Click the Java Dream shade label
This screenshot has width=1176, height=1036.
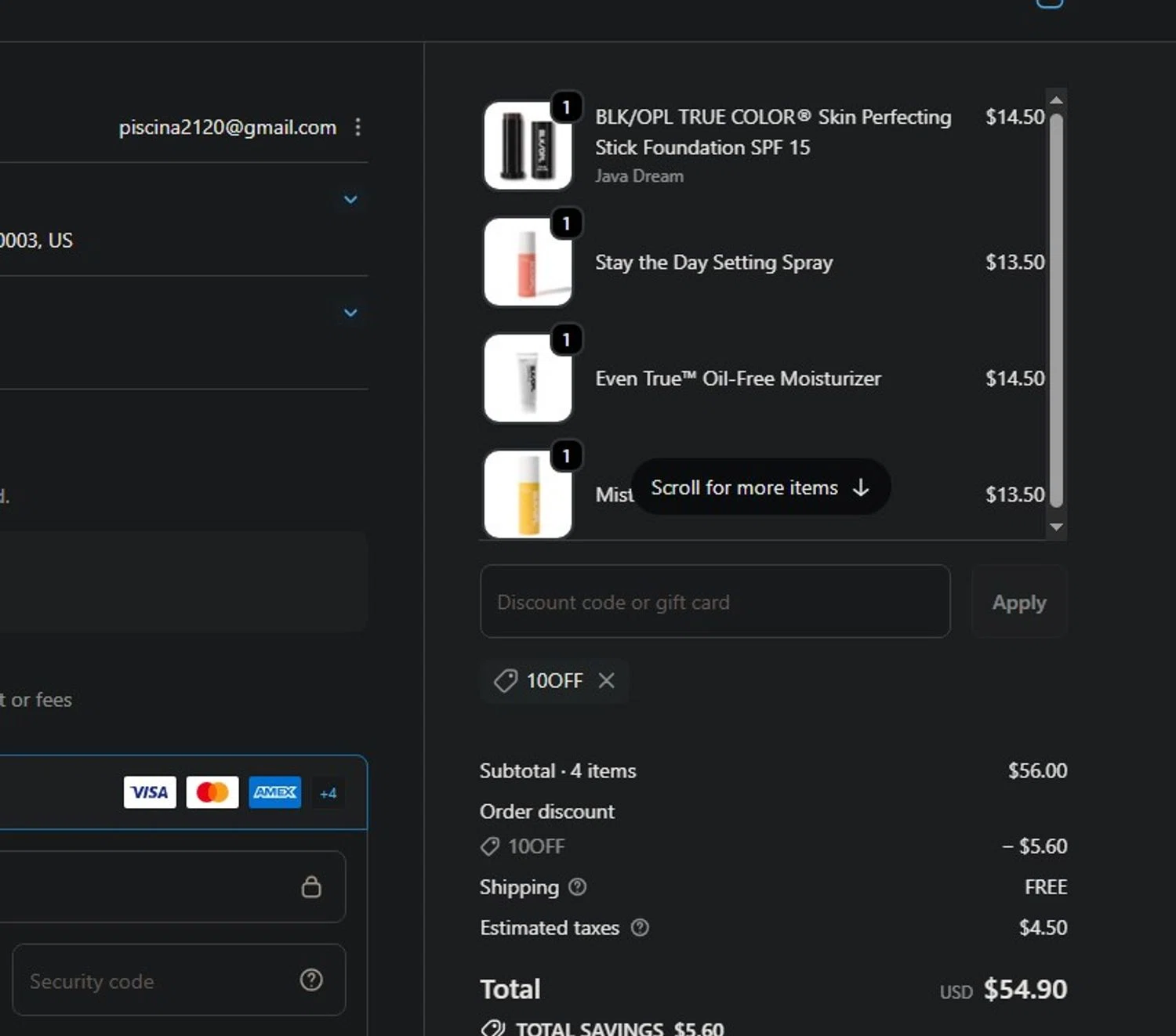pyautogui.click(x=639, y=176)
